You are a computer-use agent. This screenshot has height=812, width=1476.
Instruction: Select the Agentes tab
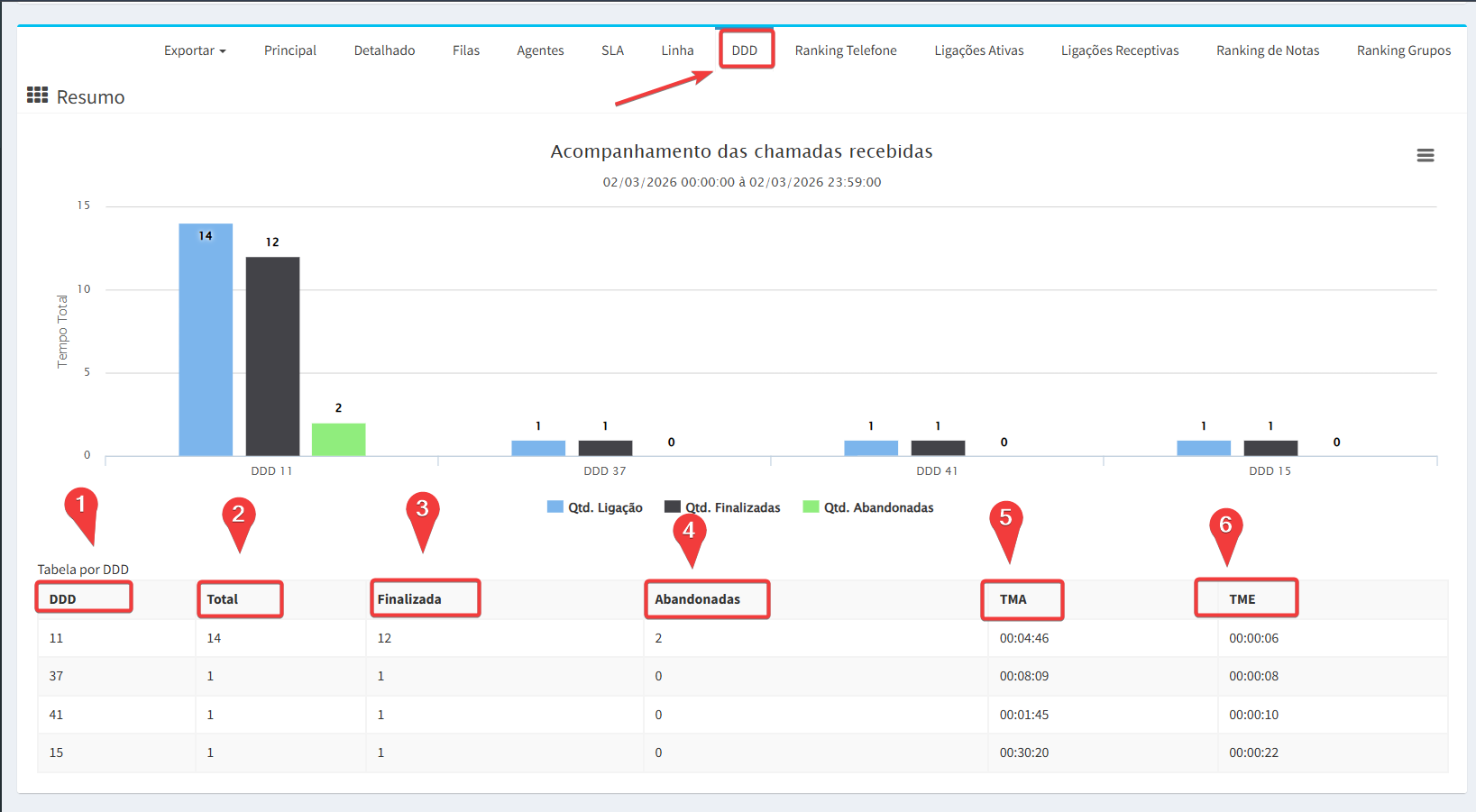click(x=540, y=50)
